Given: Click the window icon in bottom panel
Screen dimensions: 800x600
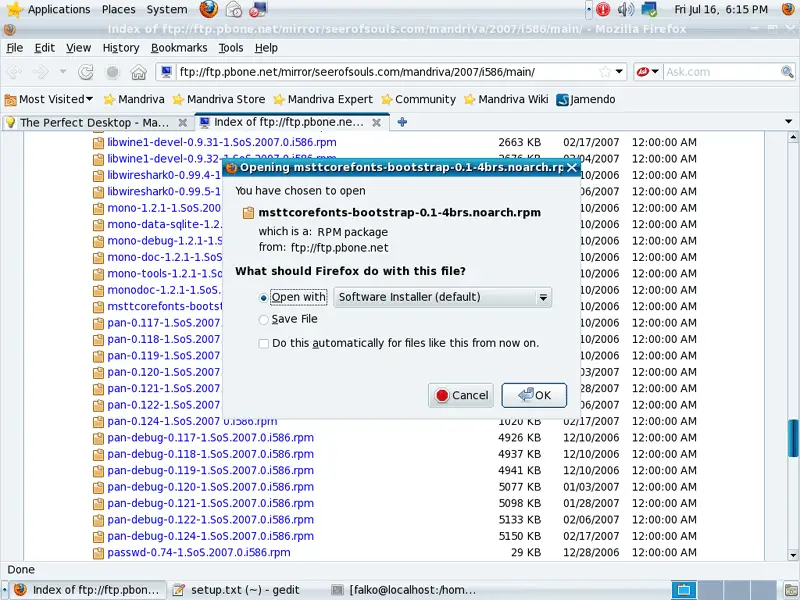Looking at the screenshot, I should pos(684,590).
